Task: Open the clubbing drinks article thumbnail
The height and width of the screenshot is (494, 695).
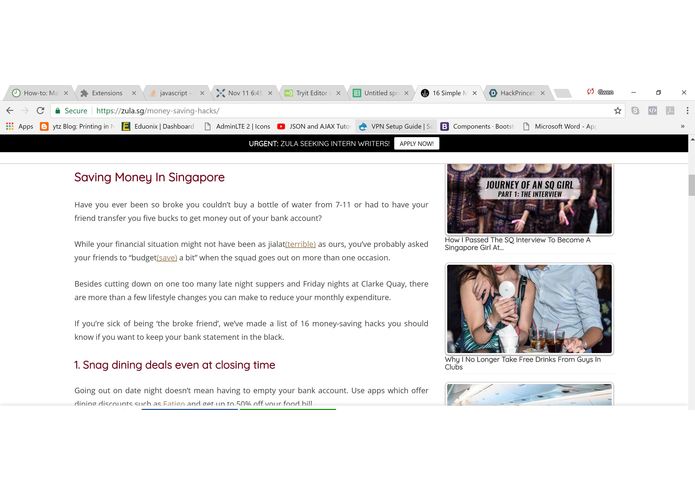Action: click(529, 309)
